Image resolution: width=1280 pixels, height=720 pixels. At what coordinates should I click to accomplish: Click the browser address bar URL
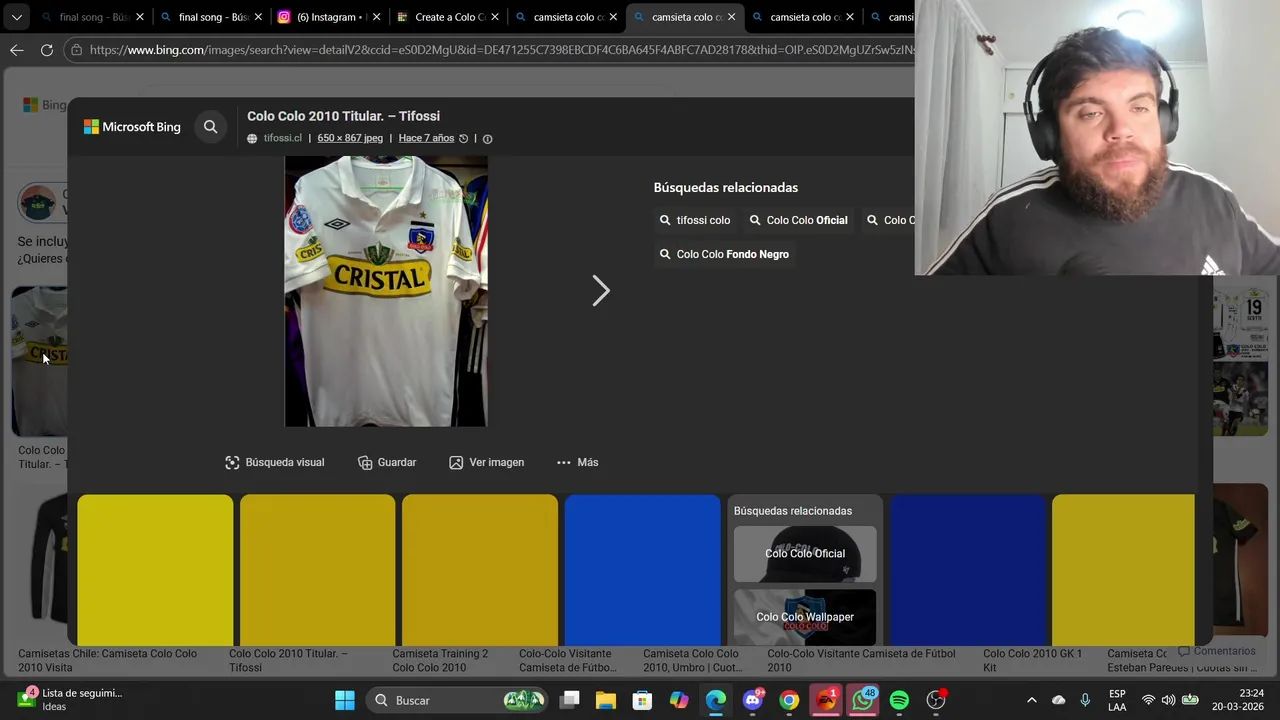pos(500,50)
